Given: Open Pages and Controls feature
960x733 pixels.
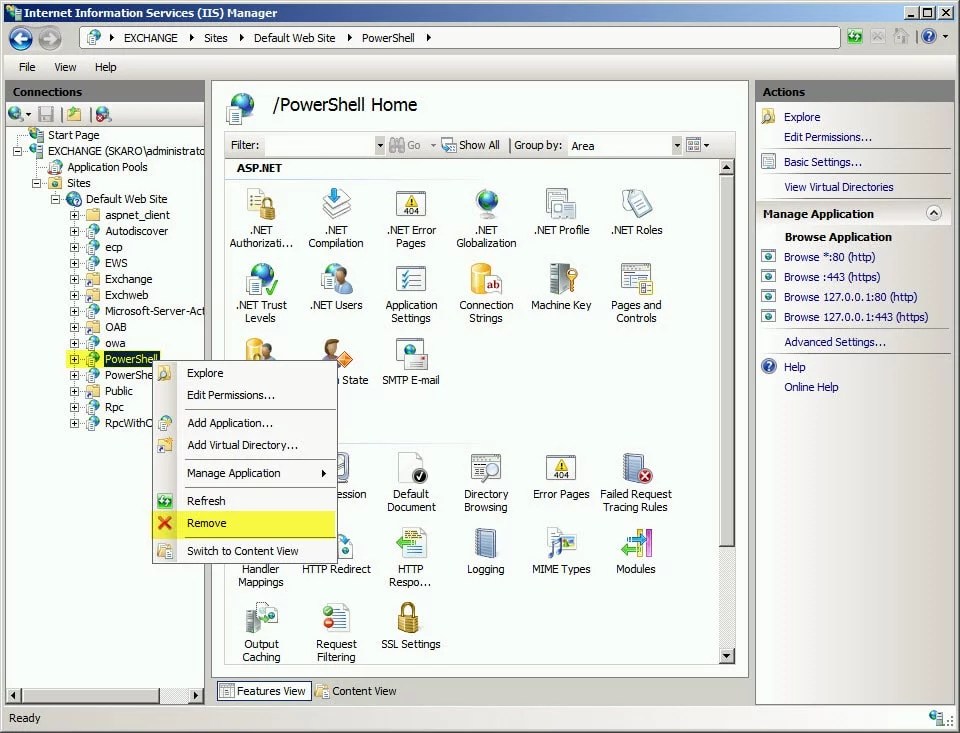Looking at the screenshot, I should [636, 293].
